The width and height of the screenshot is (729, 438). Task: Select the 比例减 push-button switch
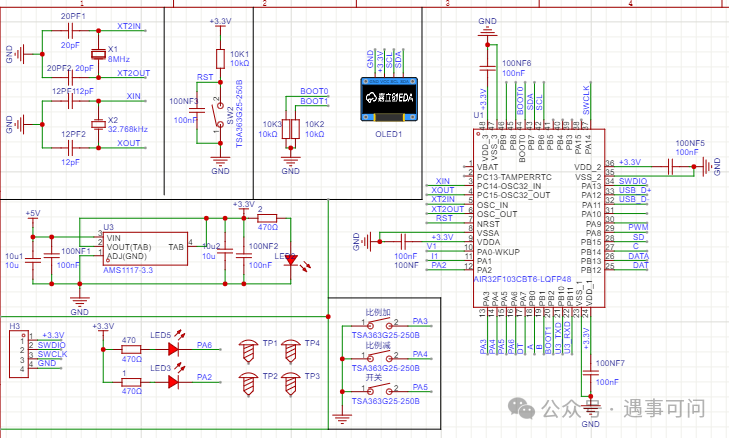coord(379,357)
